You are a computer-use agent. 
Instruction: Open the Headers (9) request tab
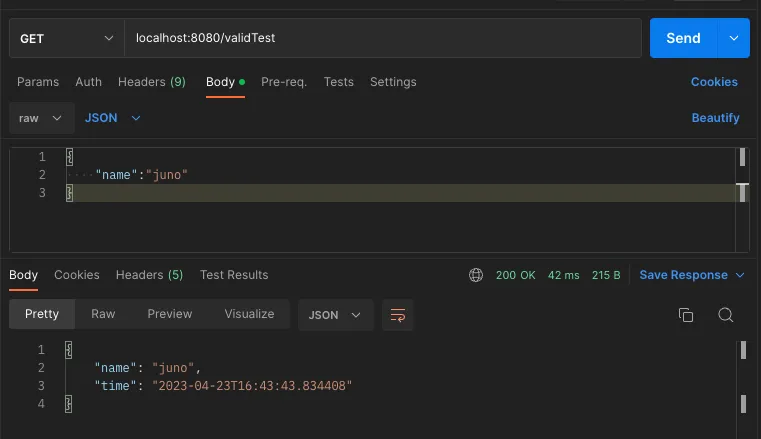[151, 82]
